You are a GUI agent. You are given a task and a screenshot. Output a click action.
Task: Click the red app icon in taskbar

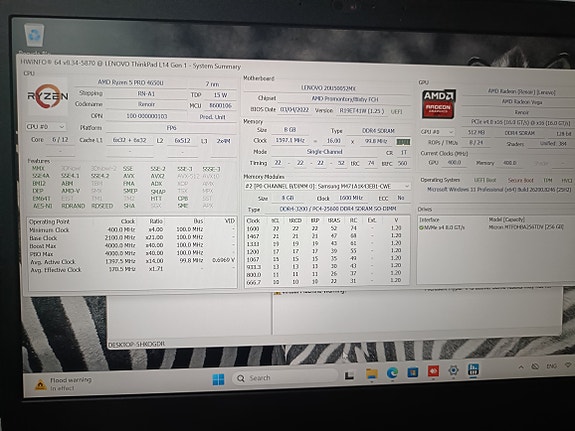point(433,371)
